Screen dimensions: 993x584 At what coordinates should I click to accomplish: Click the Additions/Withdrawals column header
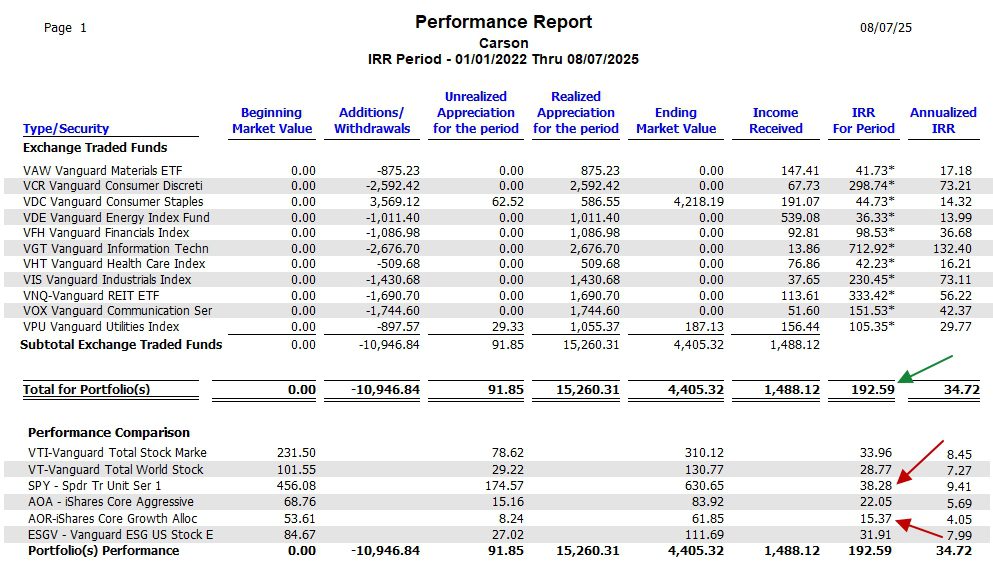tap(372, 120)
